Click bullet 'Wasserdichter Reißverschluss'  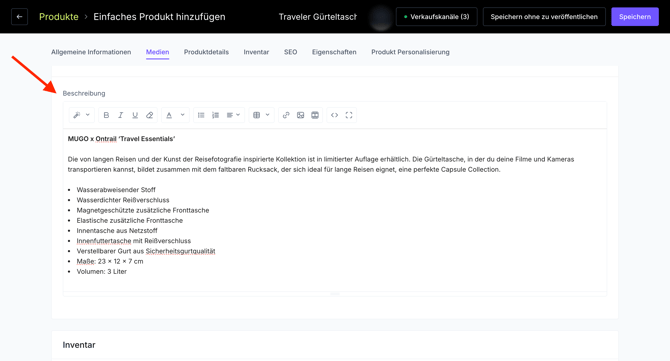(x=123, y=200)
